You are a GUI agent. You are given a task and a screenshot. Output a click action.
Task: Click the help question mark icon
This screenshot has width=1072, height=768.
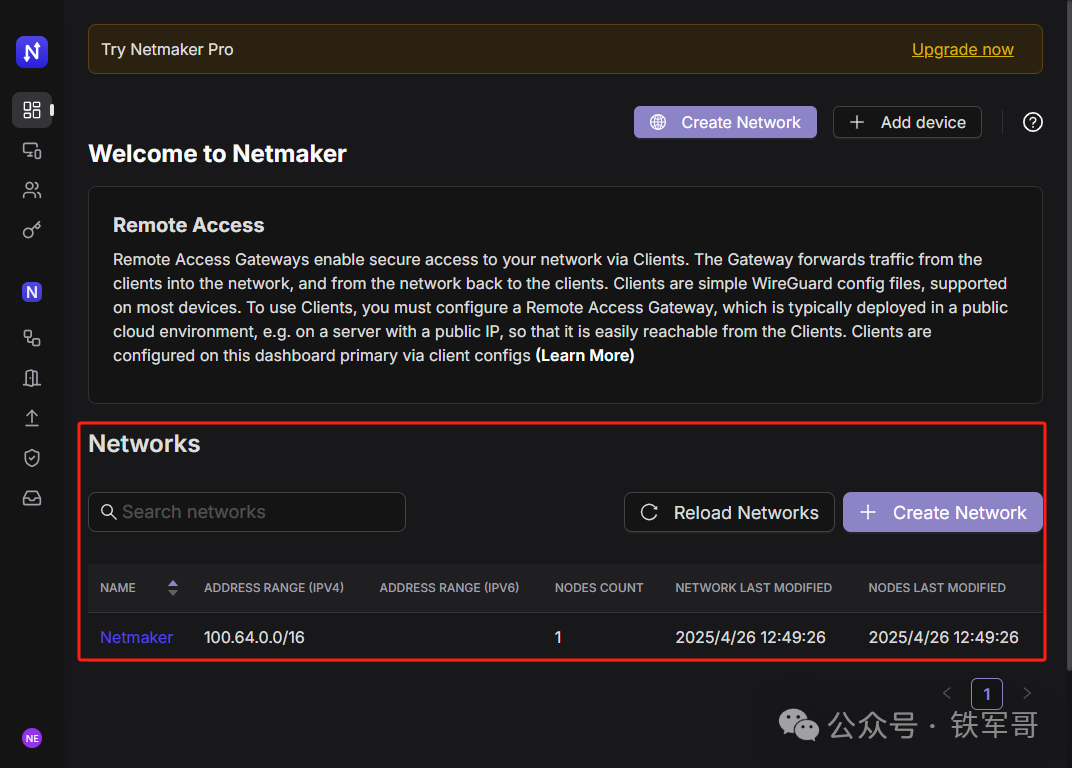1033,122
